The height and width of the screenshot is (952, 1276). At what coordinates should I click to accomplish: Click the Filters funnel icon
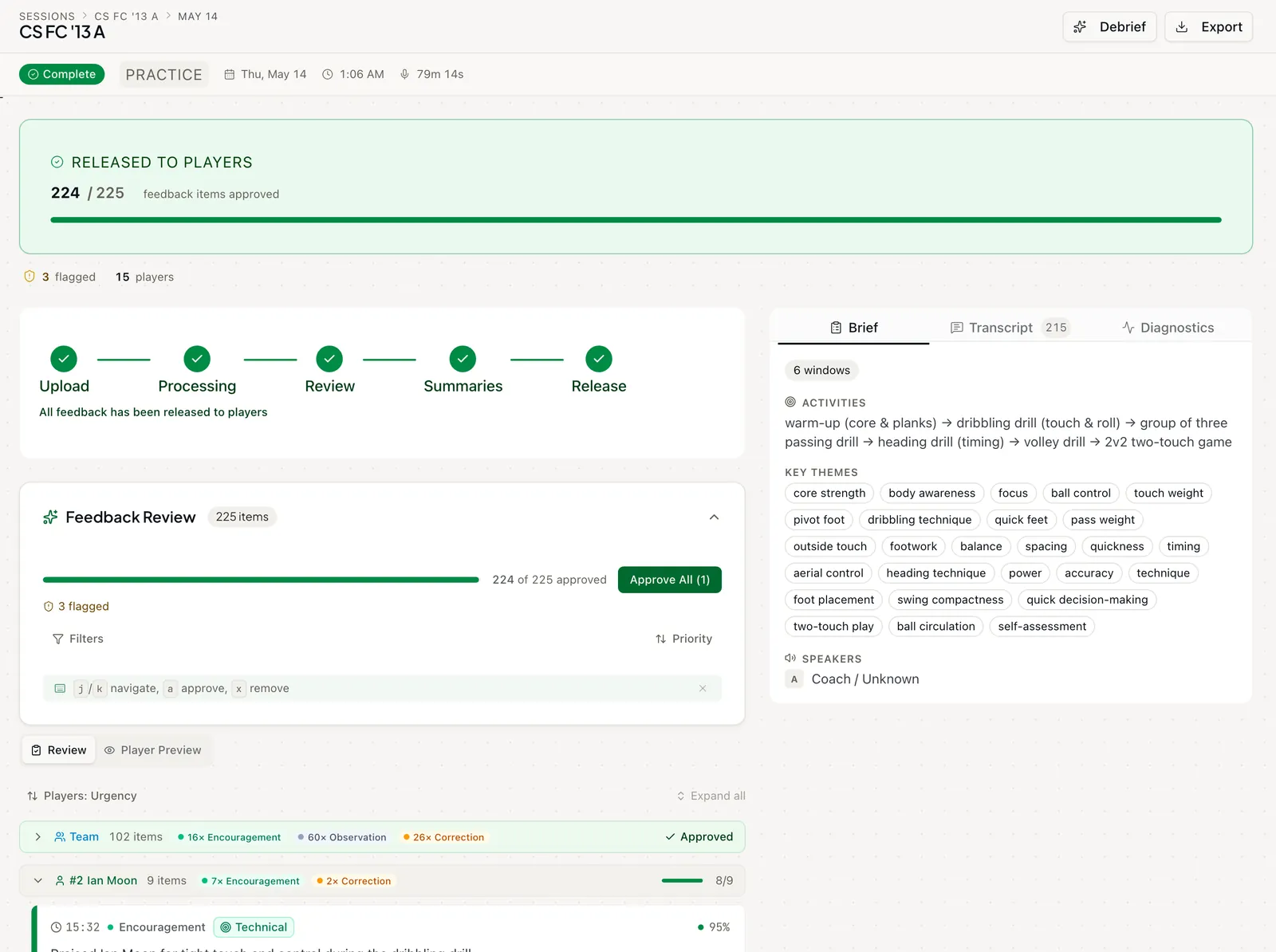tap(57, 639)
